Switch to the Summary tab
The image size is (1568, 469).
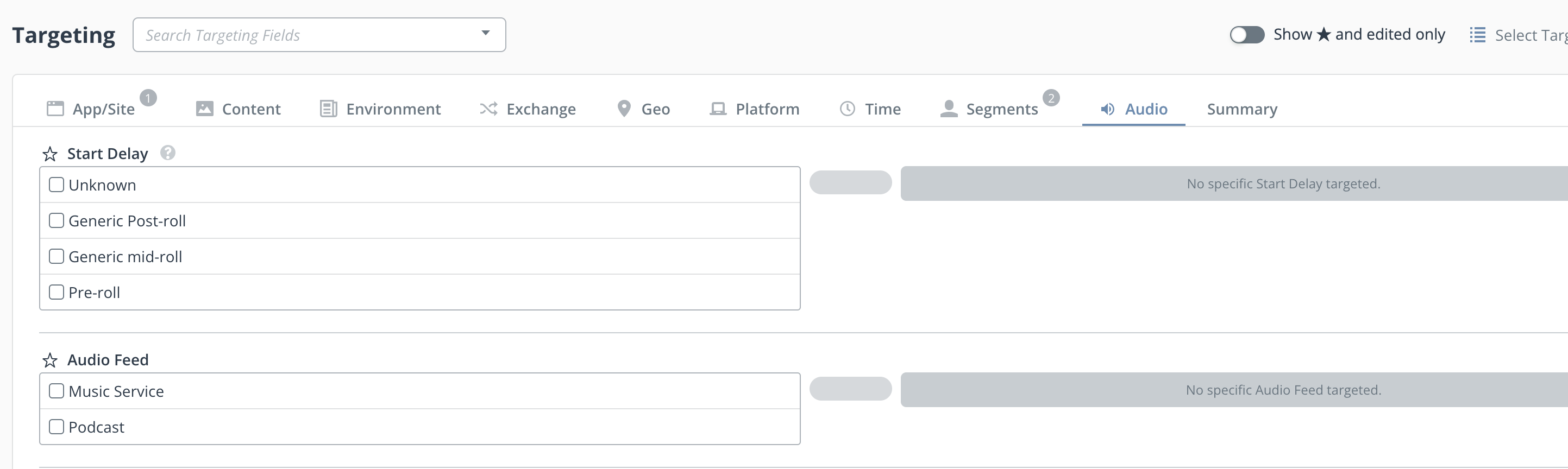[x=1241, y=110]
